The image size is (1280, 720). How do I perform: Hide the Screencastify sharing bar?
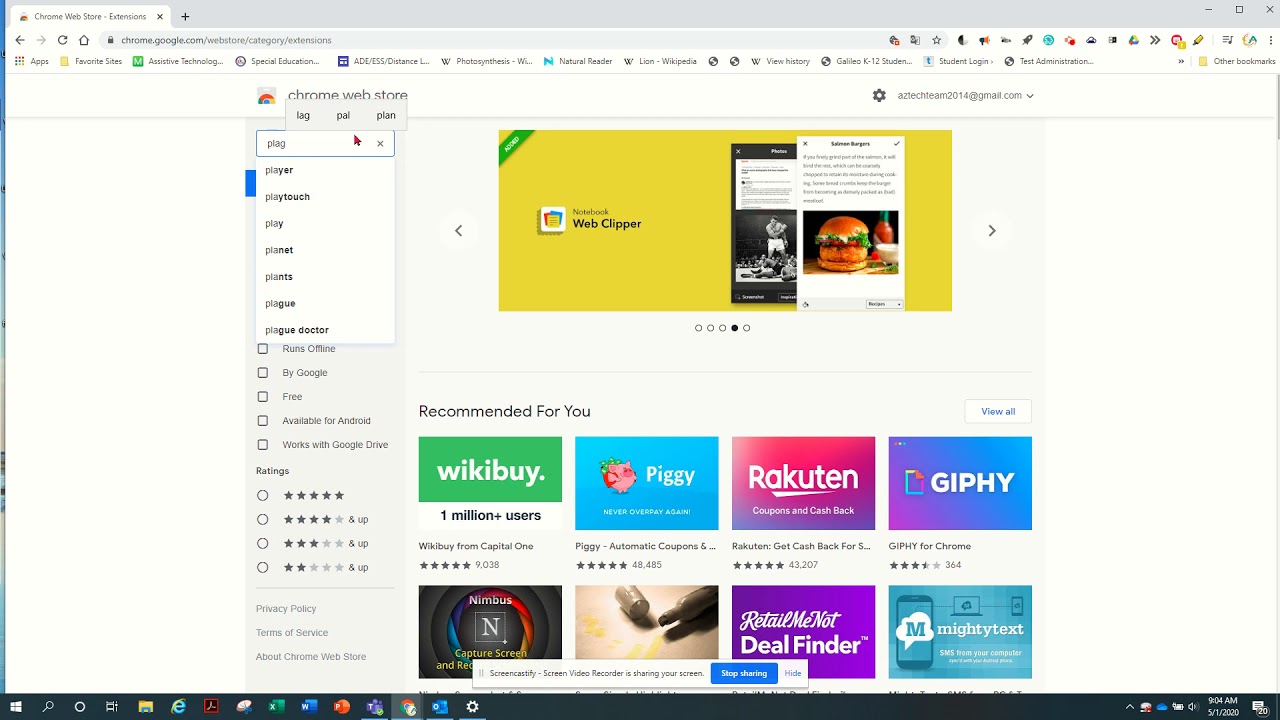click(x=793, y=673)
